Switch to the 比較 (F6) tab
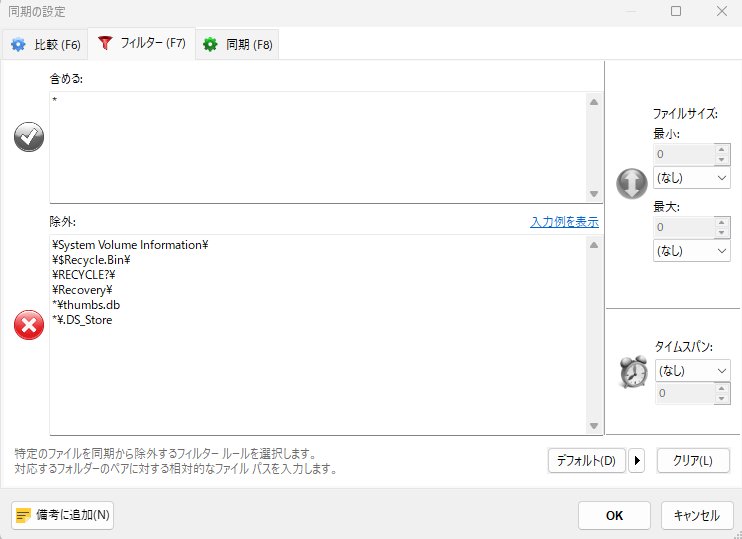Viewport: 742px width, 539px height. point(45,44)
